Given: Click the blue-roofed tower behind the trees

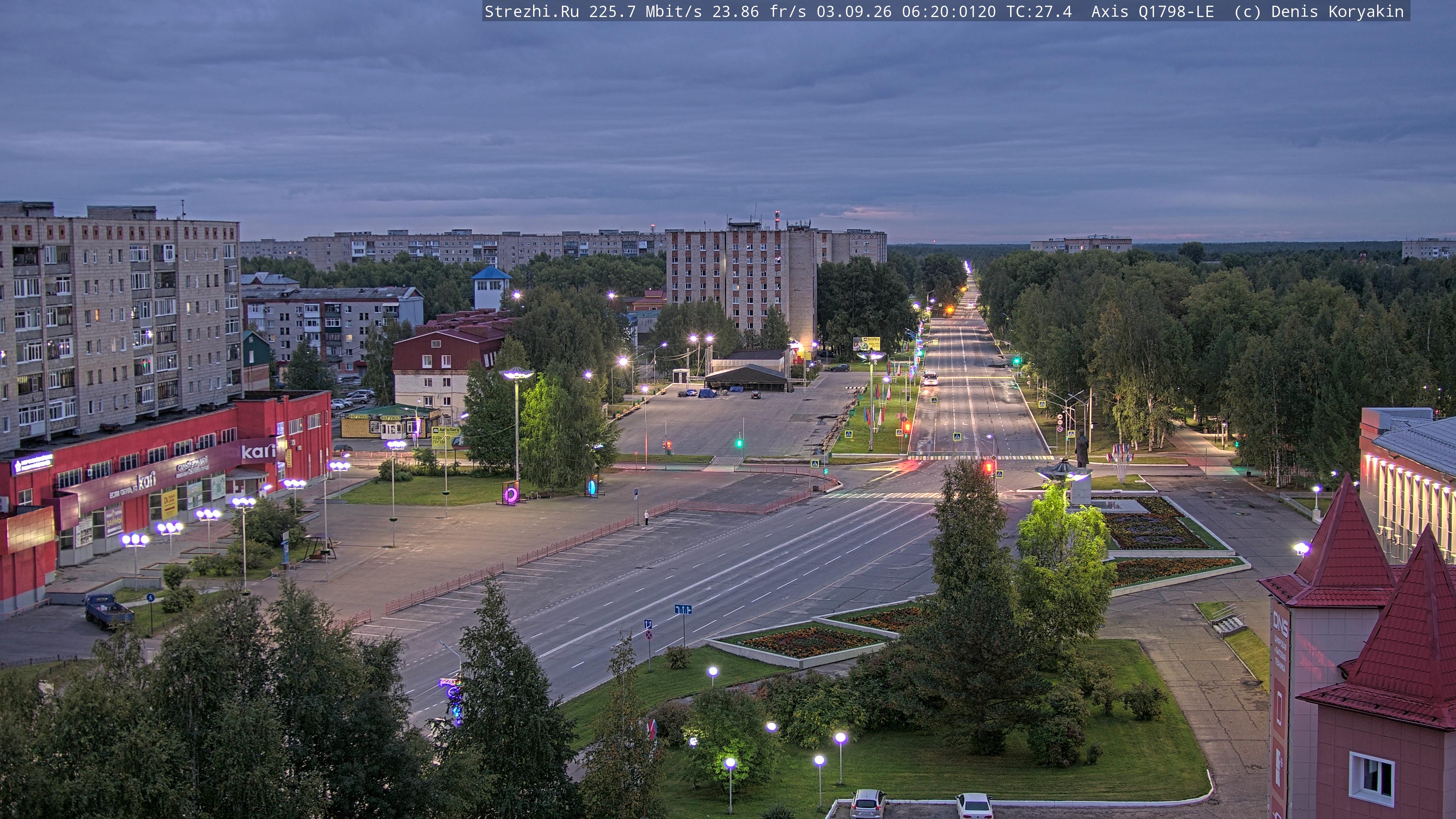Looking at the screenshot, I should (491, 287).
